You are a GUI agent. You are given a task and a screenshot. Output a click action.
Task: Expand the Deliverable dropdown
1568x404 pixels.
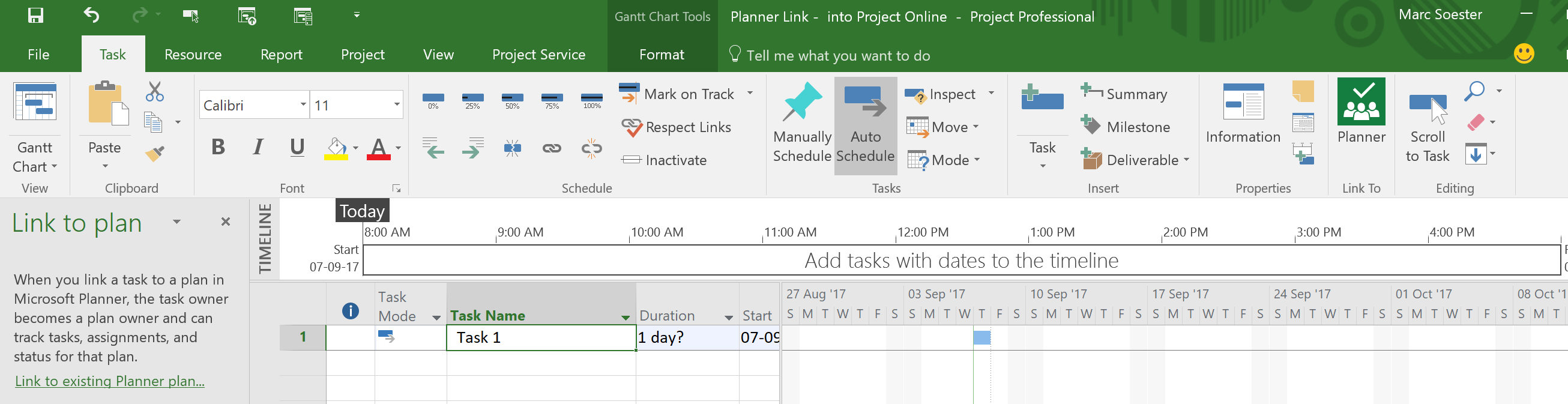coord(1186,160)
